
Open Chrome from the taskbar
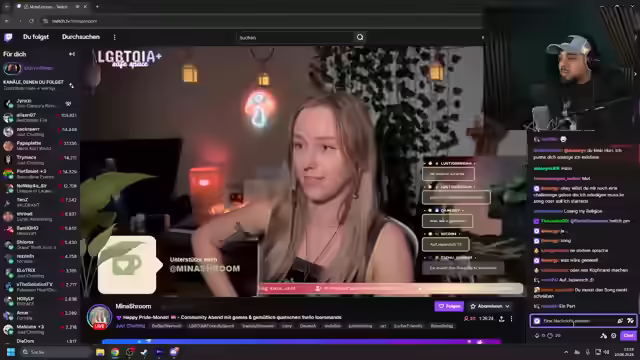(115, 352)
